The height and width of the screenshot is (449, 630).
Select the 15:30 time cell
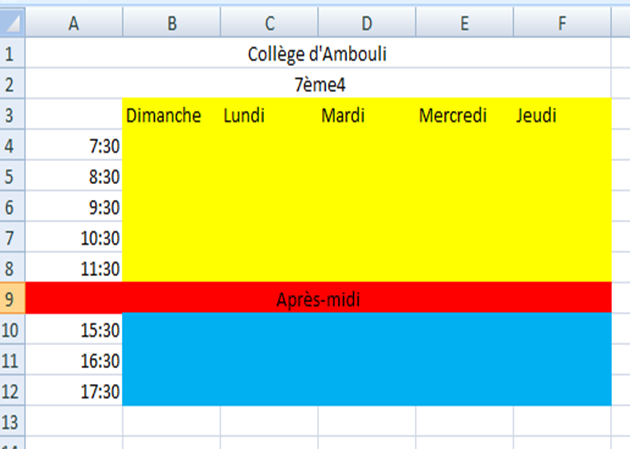pos(74,329)
